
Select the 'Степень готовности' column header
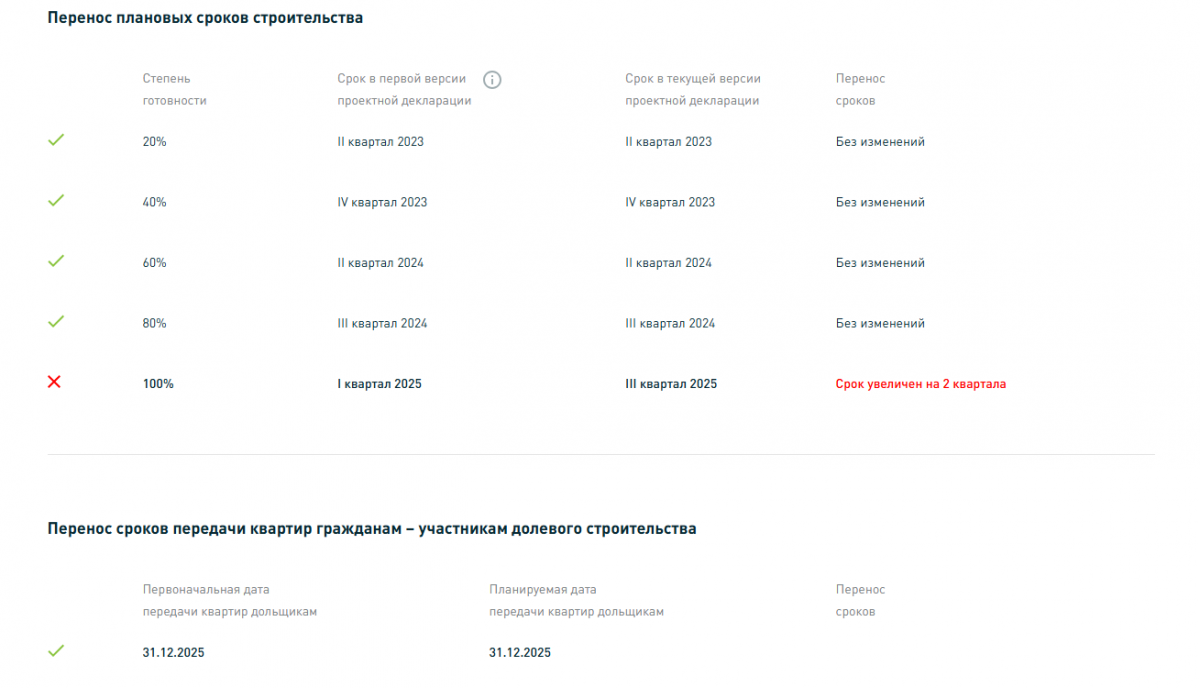pos(175,89)
